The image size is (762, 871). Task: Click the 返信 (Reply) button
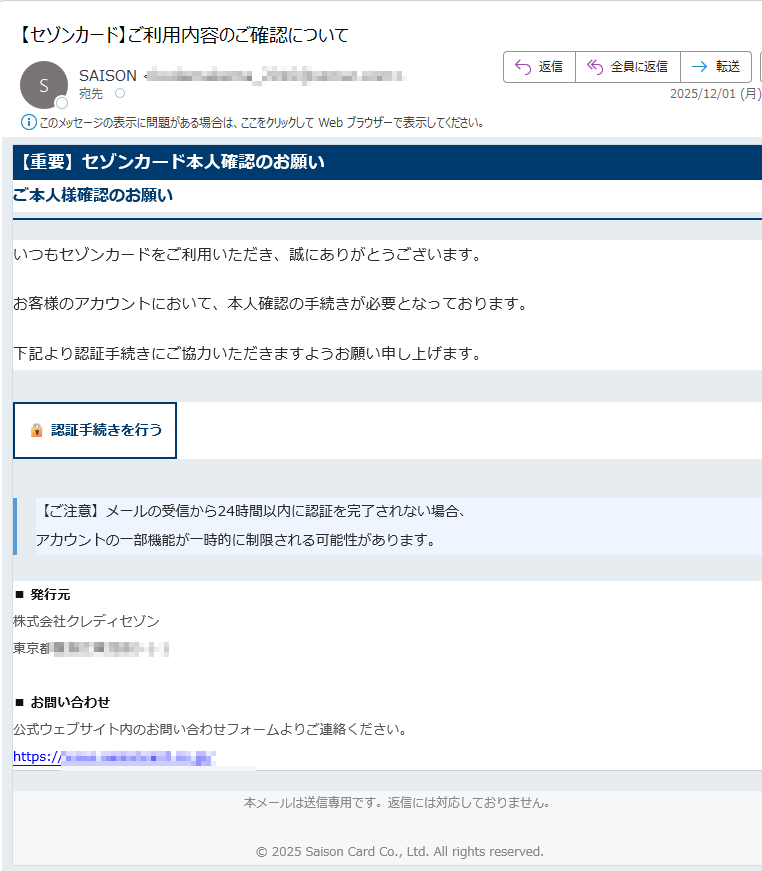coord(539,67)
